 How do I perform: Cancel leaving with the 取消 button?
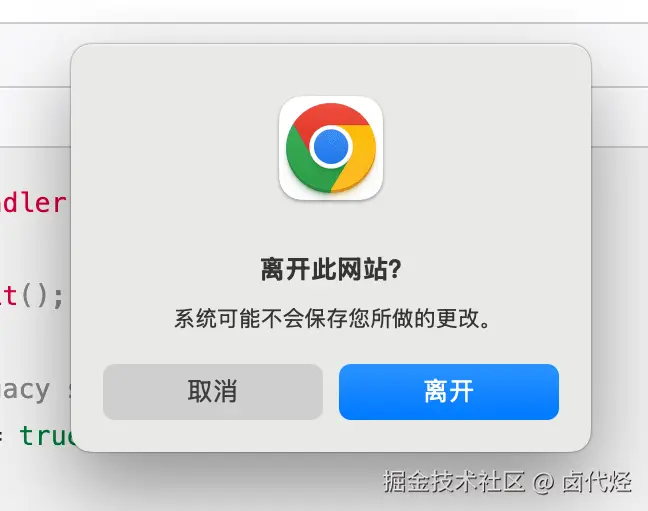coord(213,392)
